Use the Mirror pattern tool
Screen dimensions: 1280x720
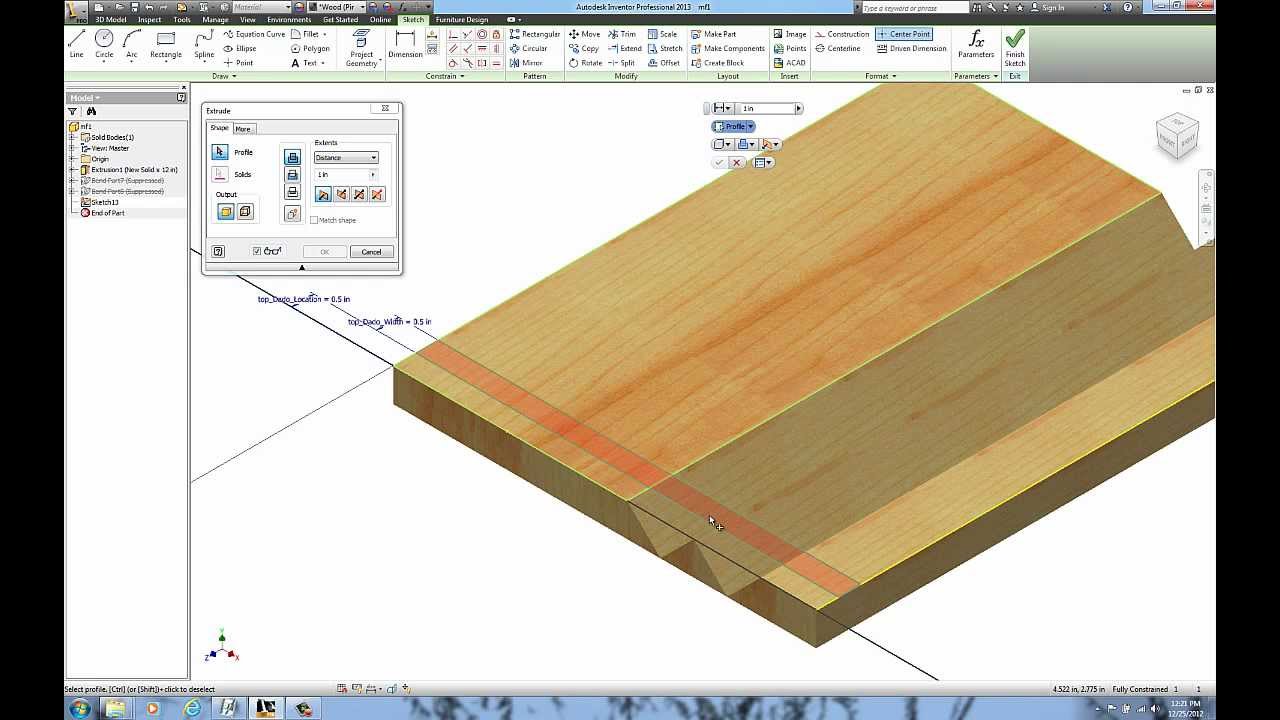coord(526,62)
